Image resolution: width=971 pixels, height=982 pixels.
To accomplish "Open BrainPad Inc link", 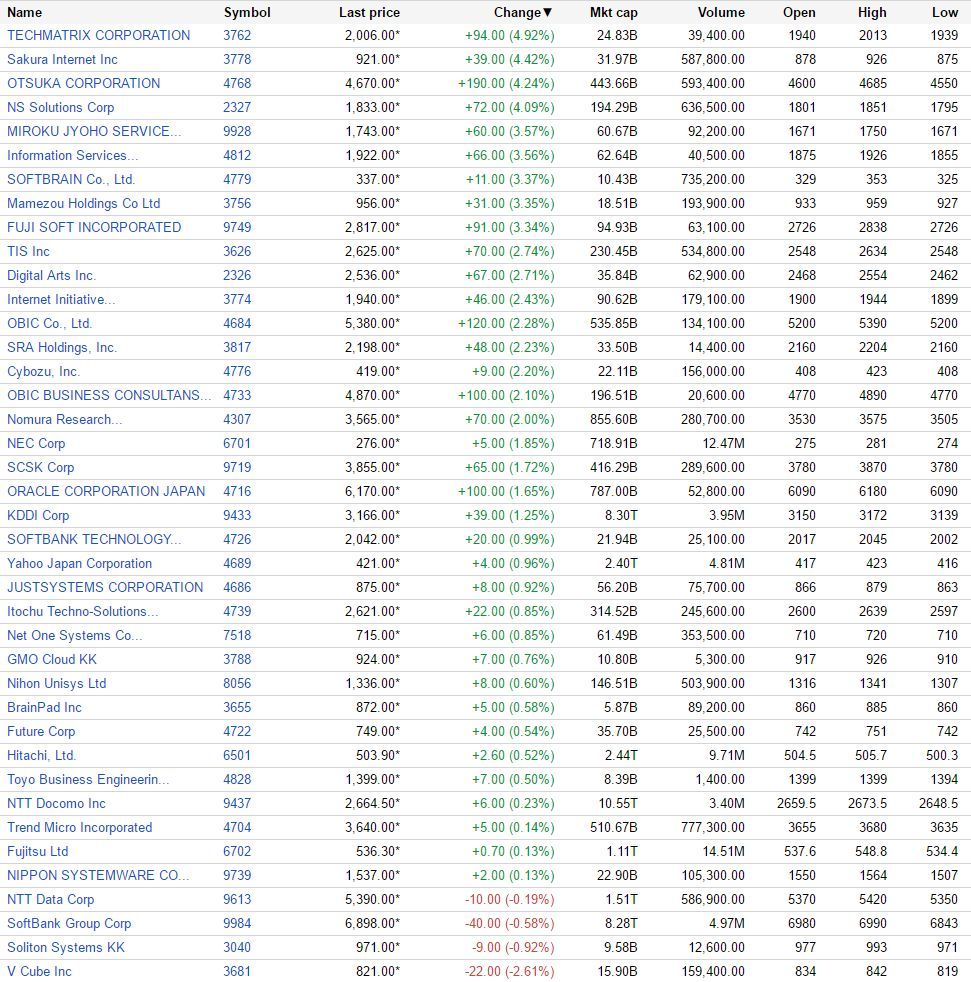I will click(x=44, y=708).
